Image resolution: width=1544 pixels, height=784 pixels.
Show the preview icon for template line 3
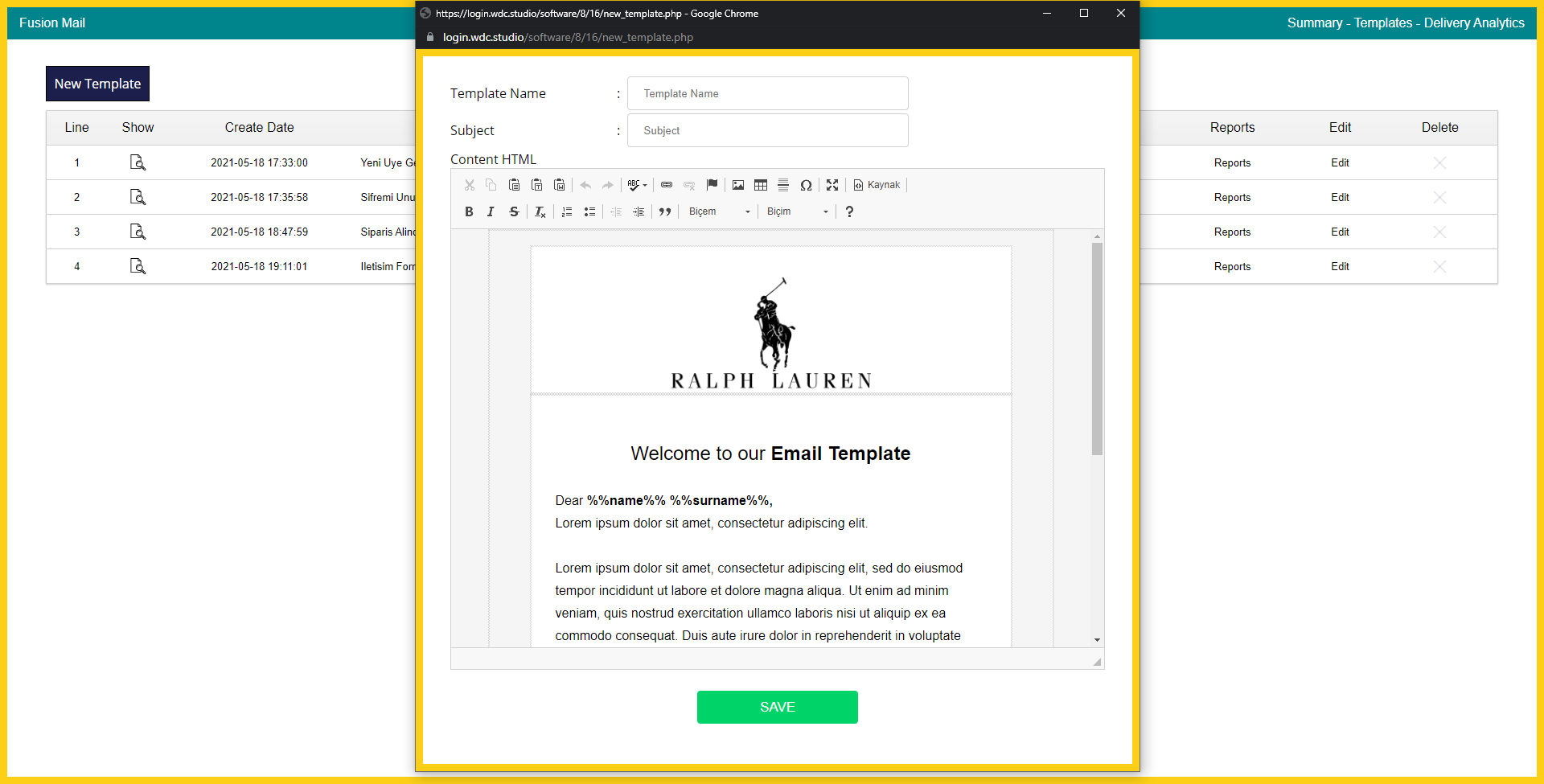(x=138, y=232)
